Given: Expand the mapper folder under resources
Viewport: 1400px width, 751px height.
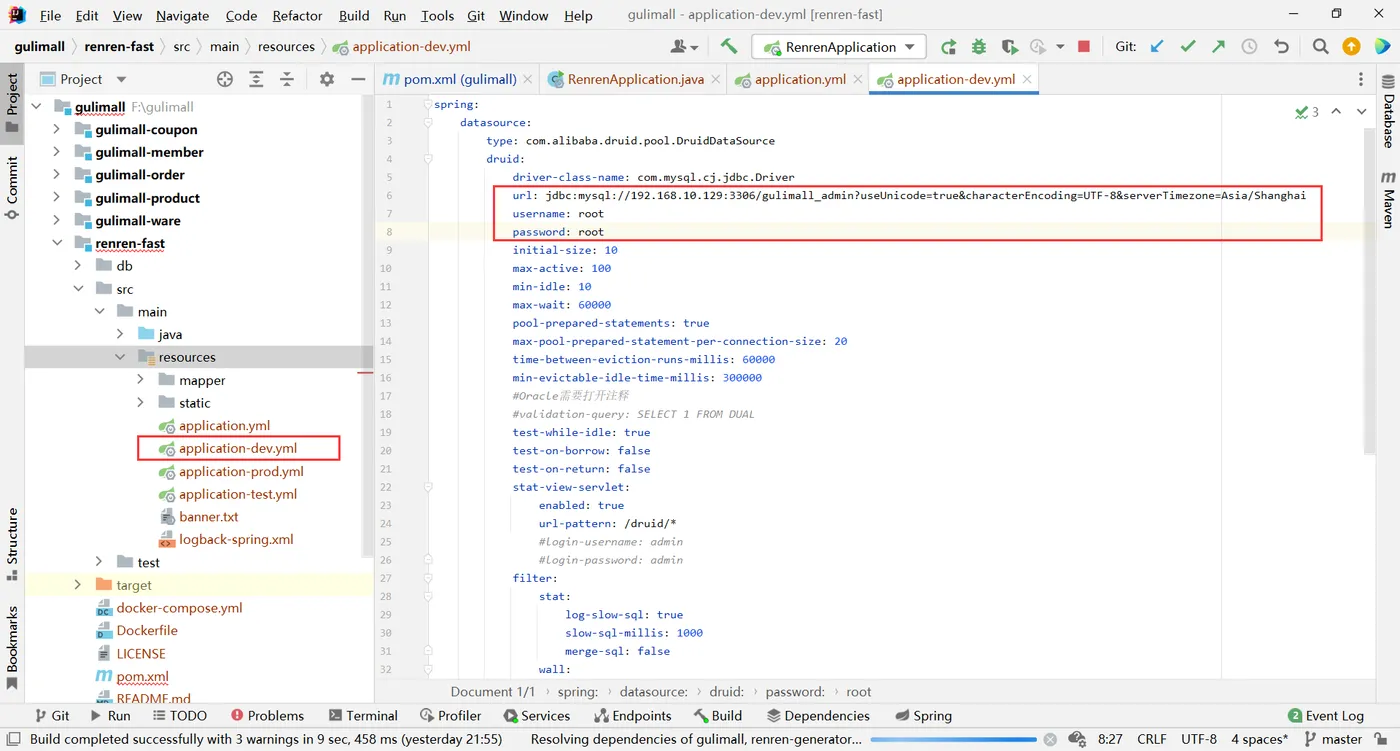Looking at the screenshot, I should pyautogui.click(x=141, y=380).
